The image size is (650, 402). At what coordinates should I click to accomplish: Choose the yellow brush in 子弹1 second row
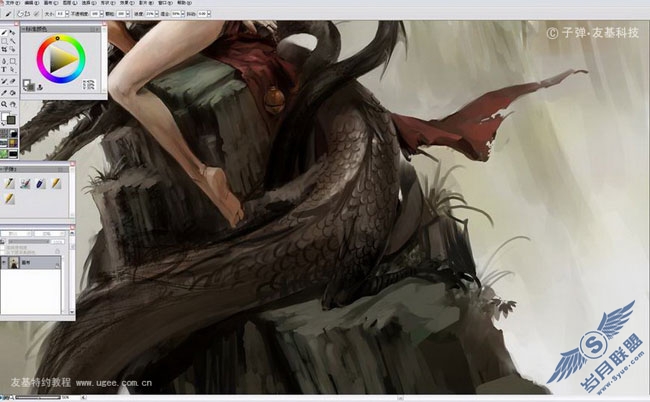pyautogui.click(x=9, y=199)
